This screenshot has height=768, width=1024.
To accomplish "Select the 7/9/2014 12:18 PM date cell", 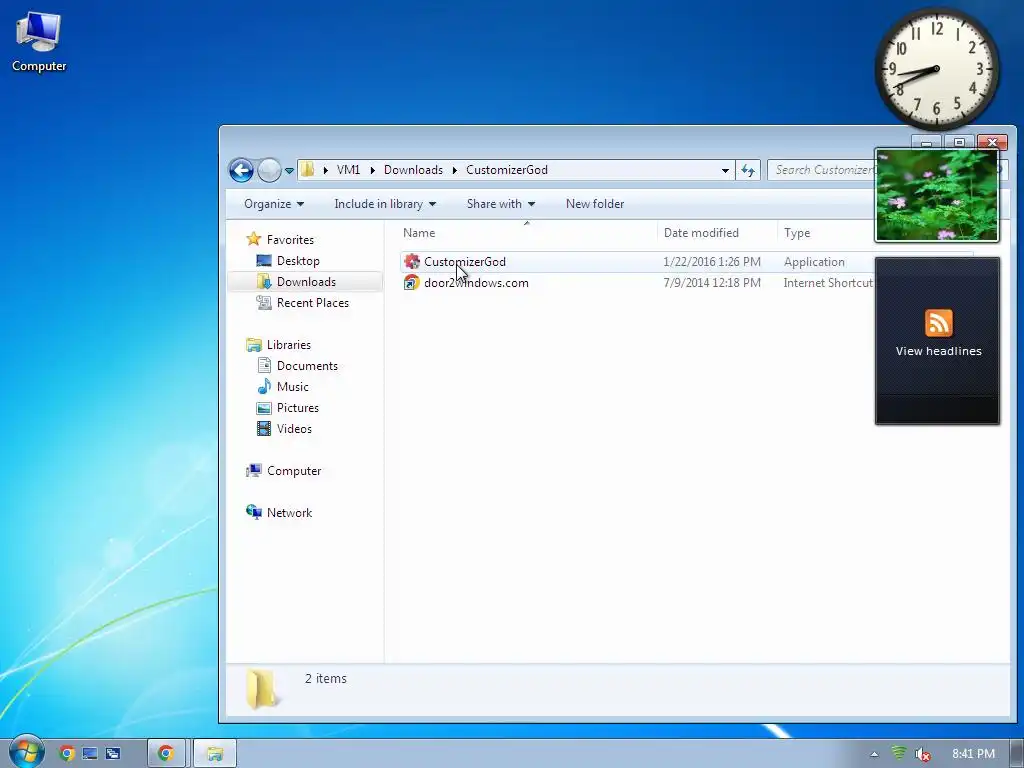I will (712, 283).
